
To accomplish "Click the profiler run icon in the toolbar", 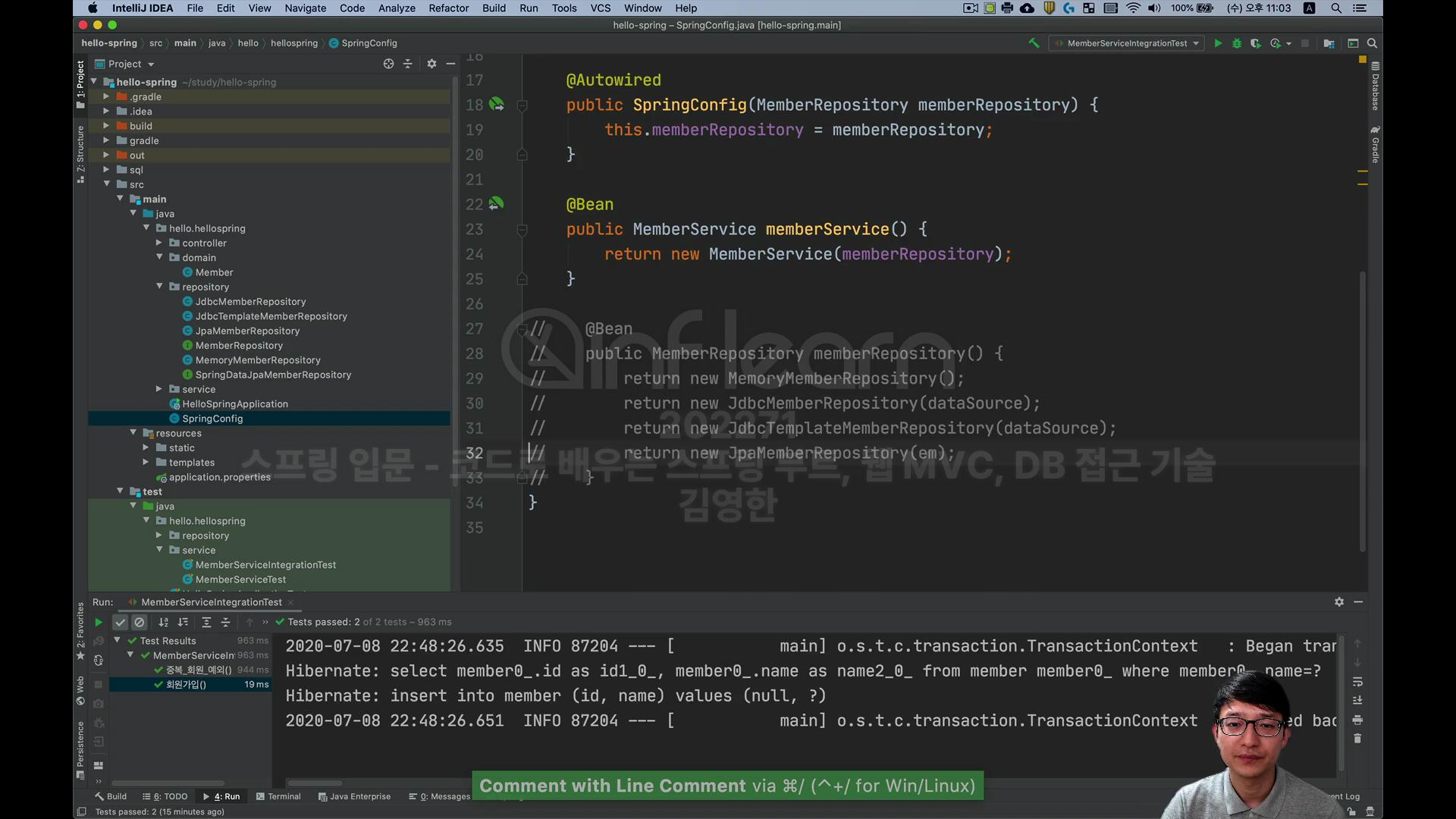I will [1276, 43].
